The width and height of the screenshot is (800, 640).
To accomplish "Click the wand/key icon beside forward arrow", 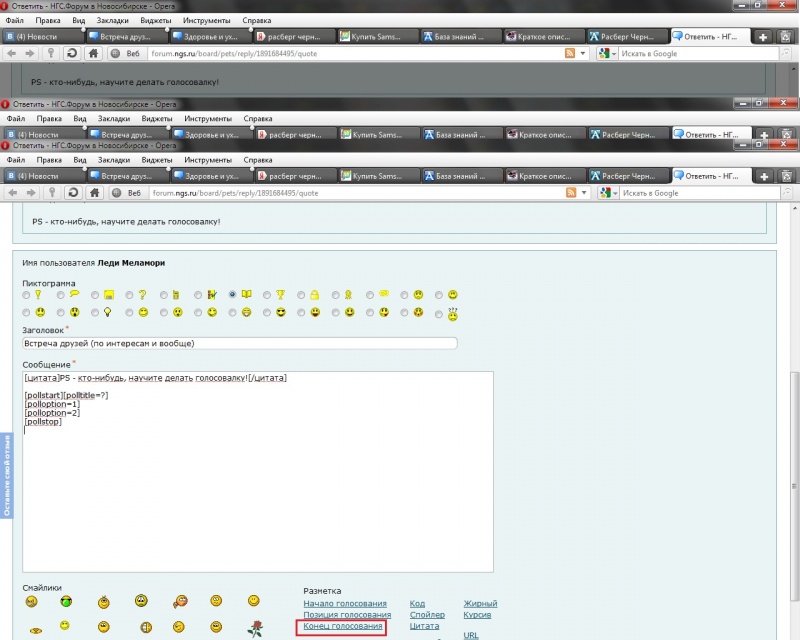I will pyautogui.click(x=52, y=193).
